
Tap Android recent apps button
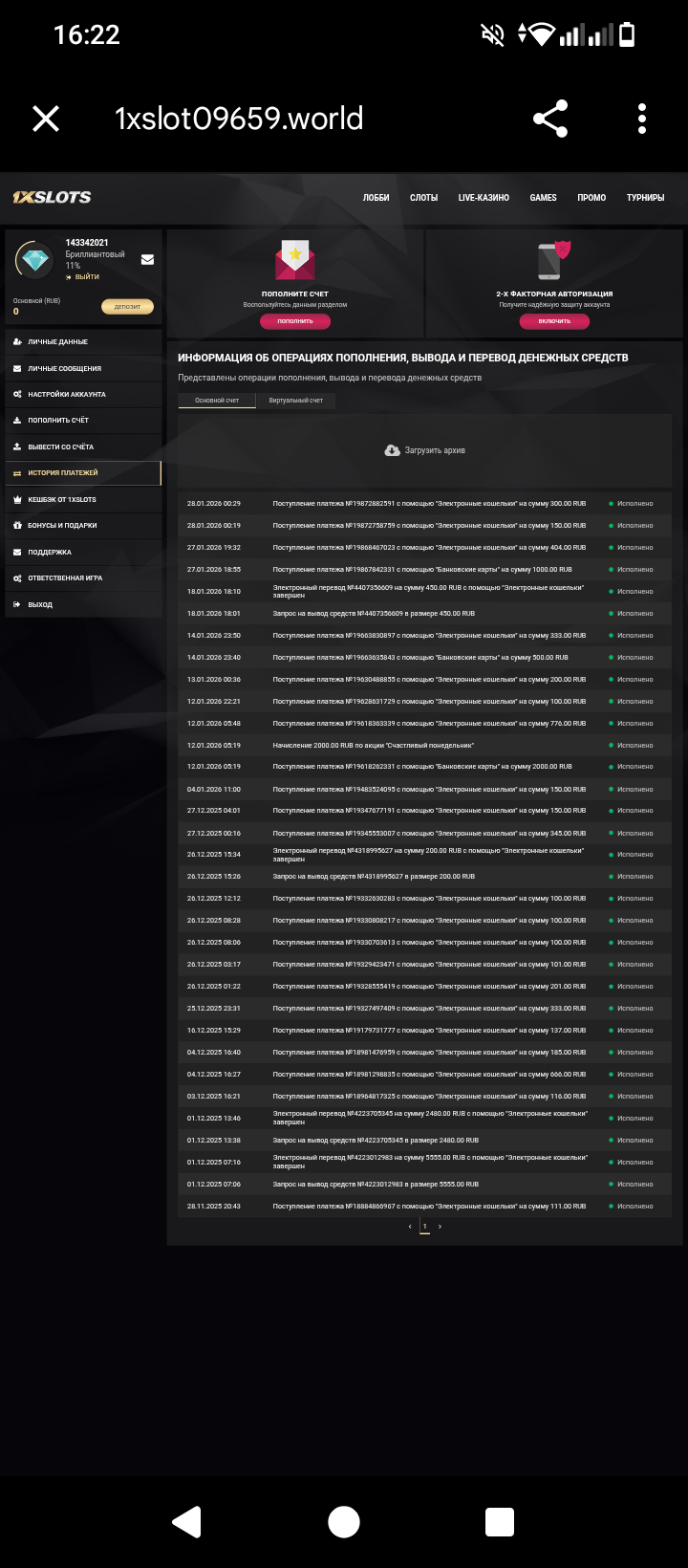[x=500, y=1522]
